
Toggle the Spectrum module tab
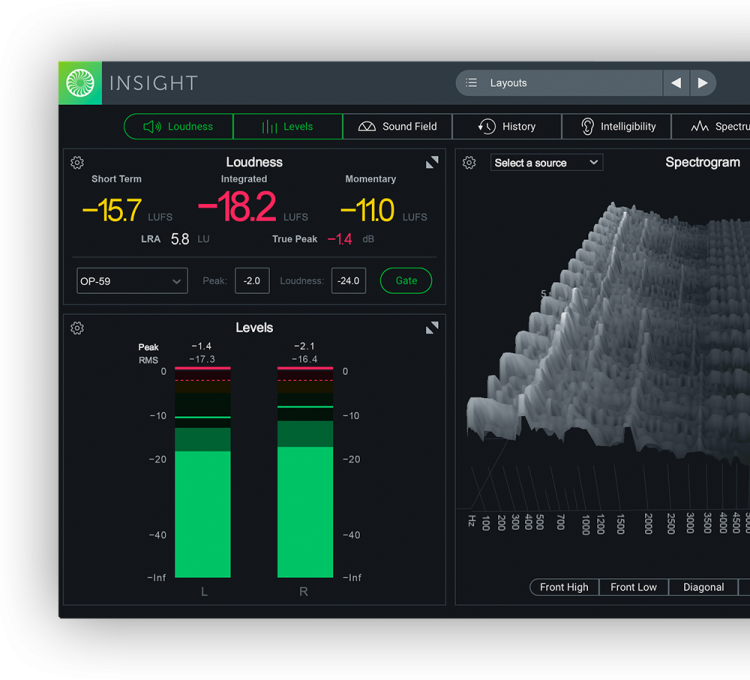tap(711, 127)
